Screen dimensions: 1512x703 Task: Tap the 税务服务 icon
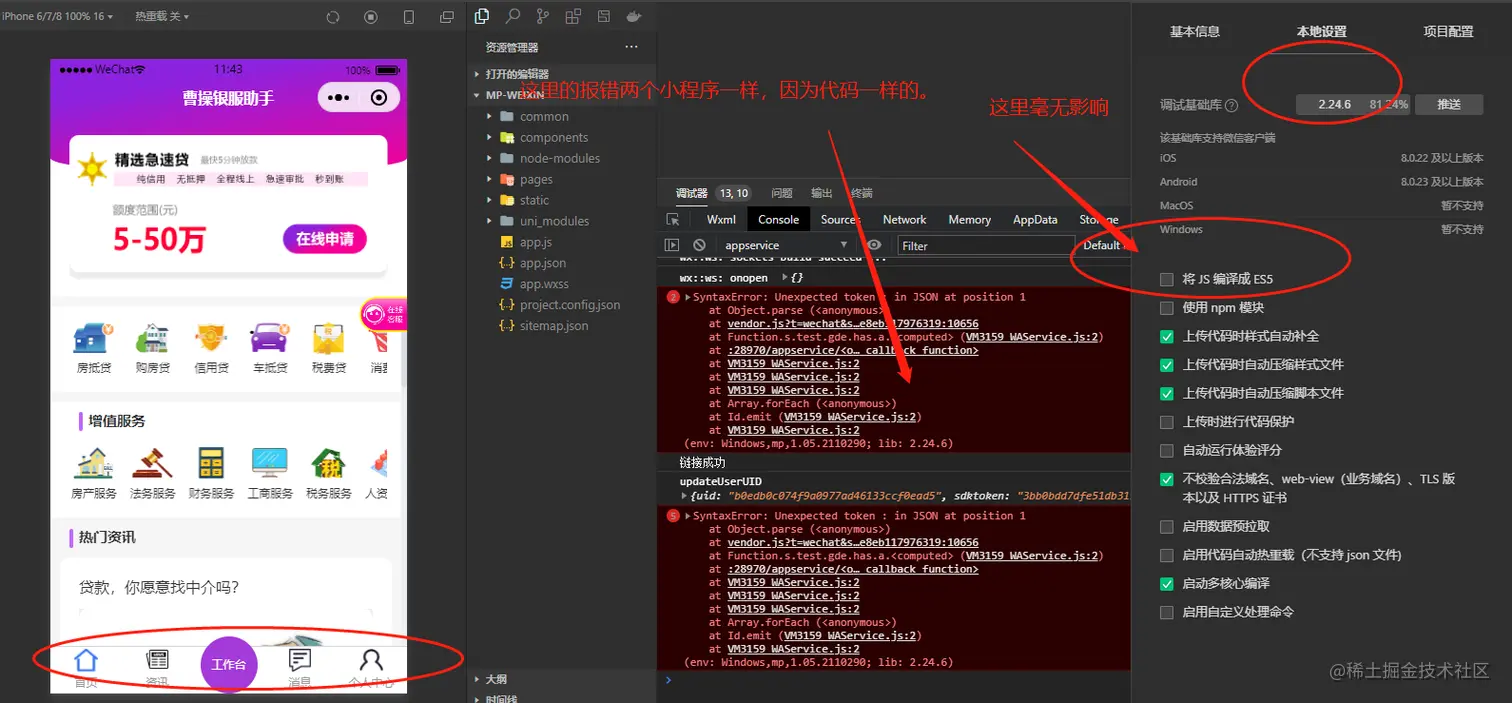328,463
